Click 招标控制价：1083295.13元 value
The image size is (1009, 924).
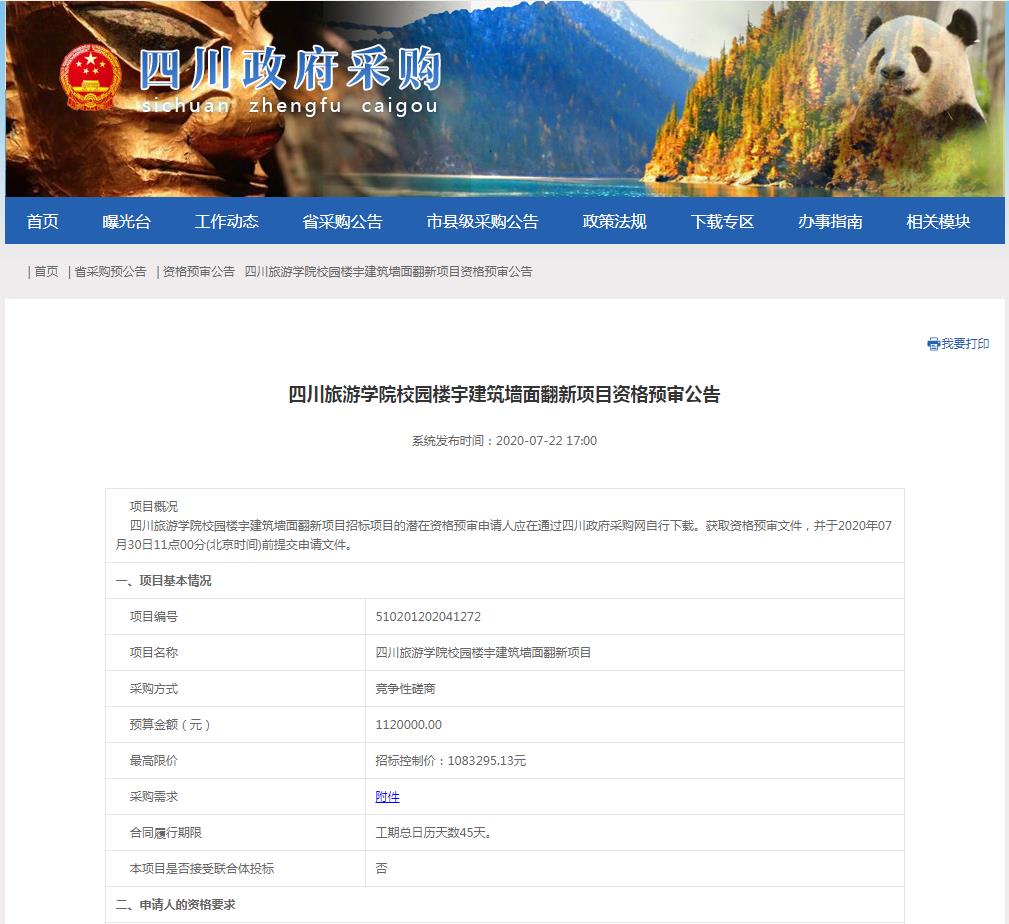tap(450, 761)
